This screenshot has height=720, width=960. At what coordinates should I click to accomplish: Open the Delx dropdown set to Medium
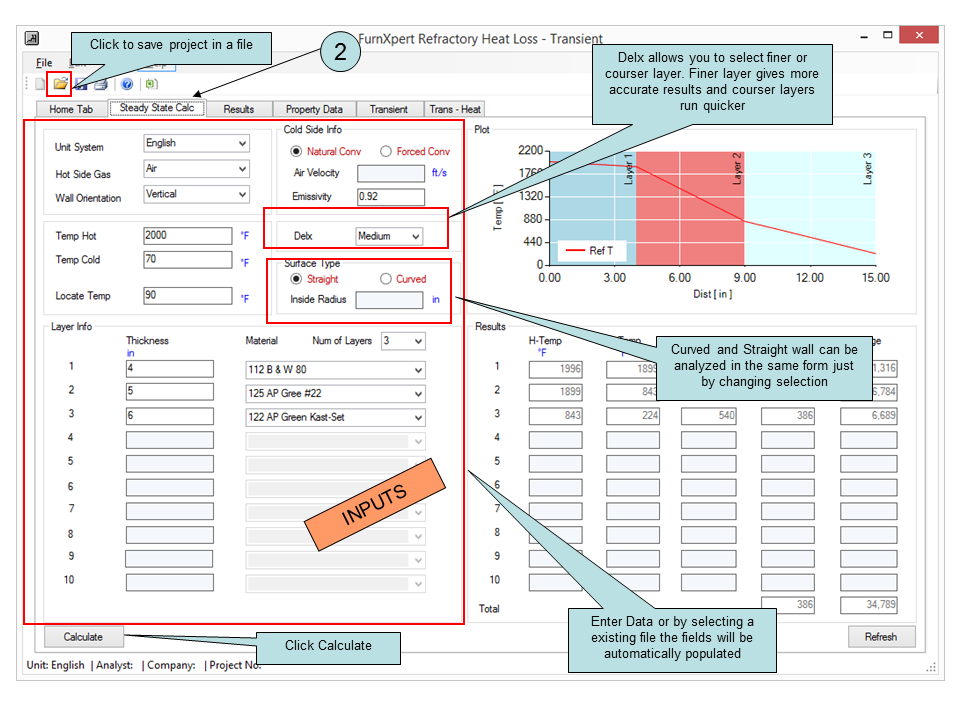(x=389, y=236)
